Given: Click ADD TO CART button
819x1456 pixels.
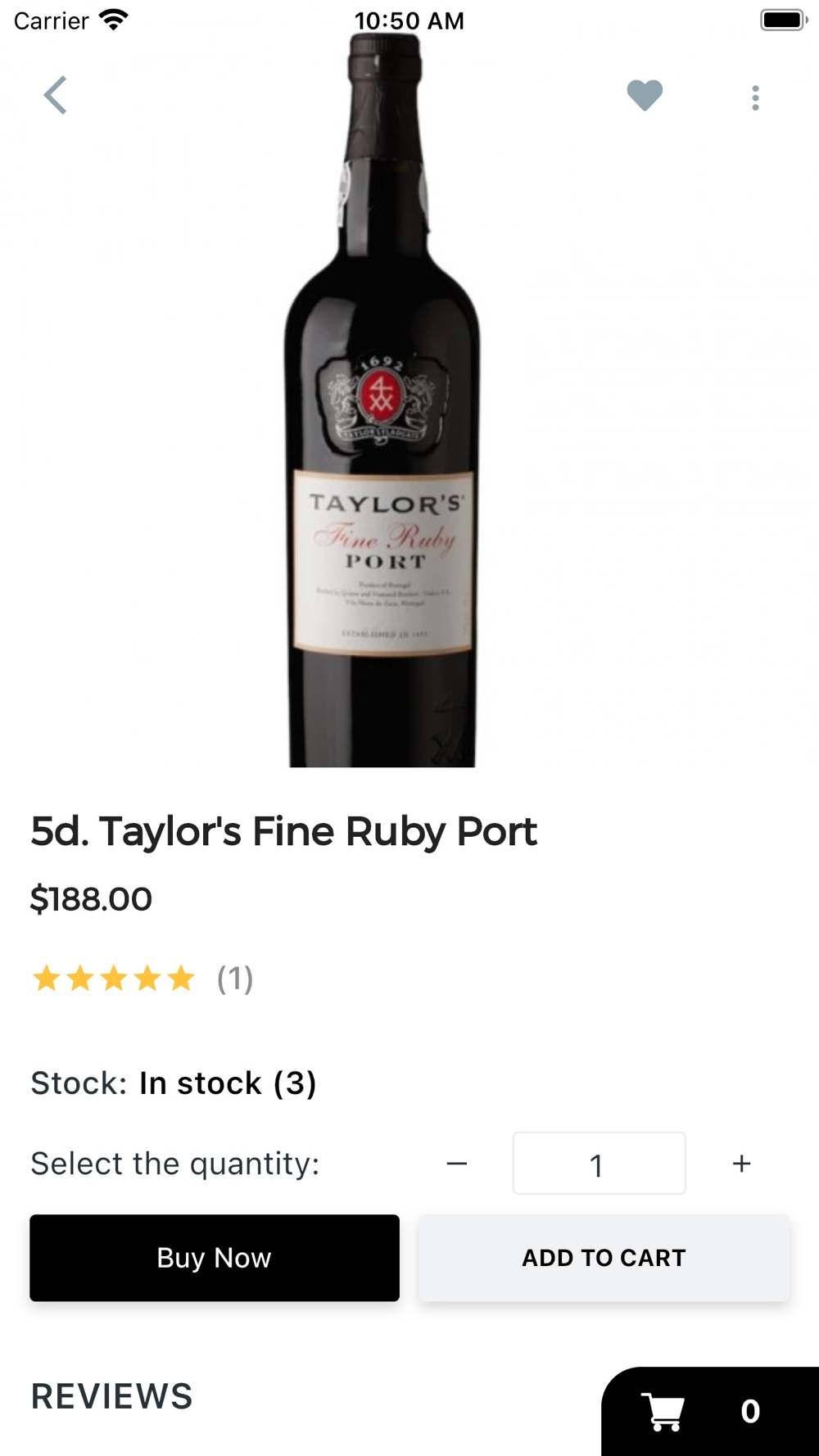Looking at the screenshot, I should point(604,1258).
